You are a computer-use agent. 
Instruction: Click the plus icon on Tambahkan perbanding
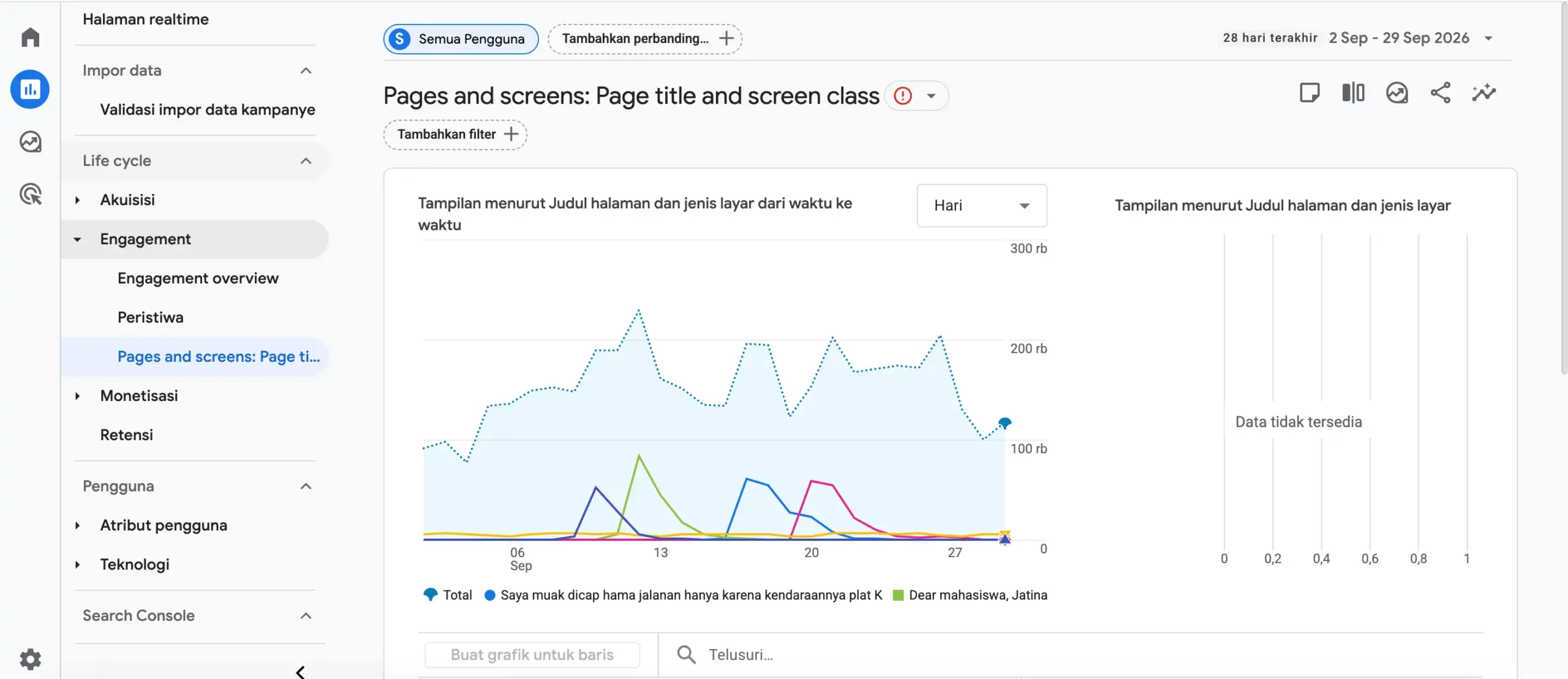click(x=726, y=39)
